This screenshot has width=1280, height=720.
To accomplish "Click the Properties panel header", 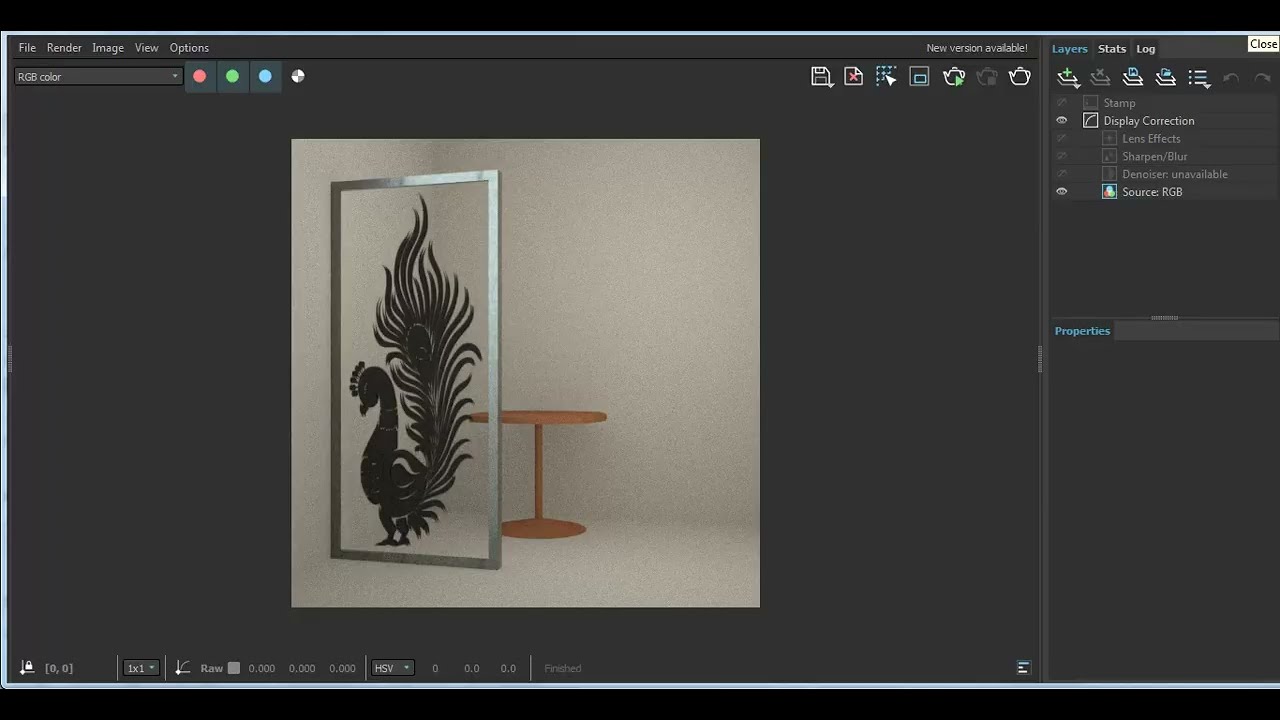I will [x=1083, y=331].
